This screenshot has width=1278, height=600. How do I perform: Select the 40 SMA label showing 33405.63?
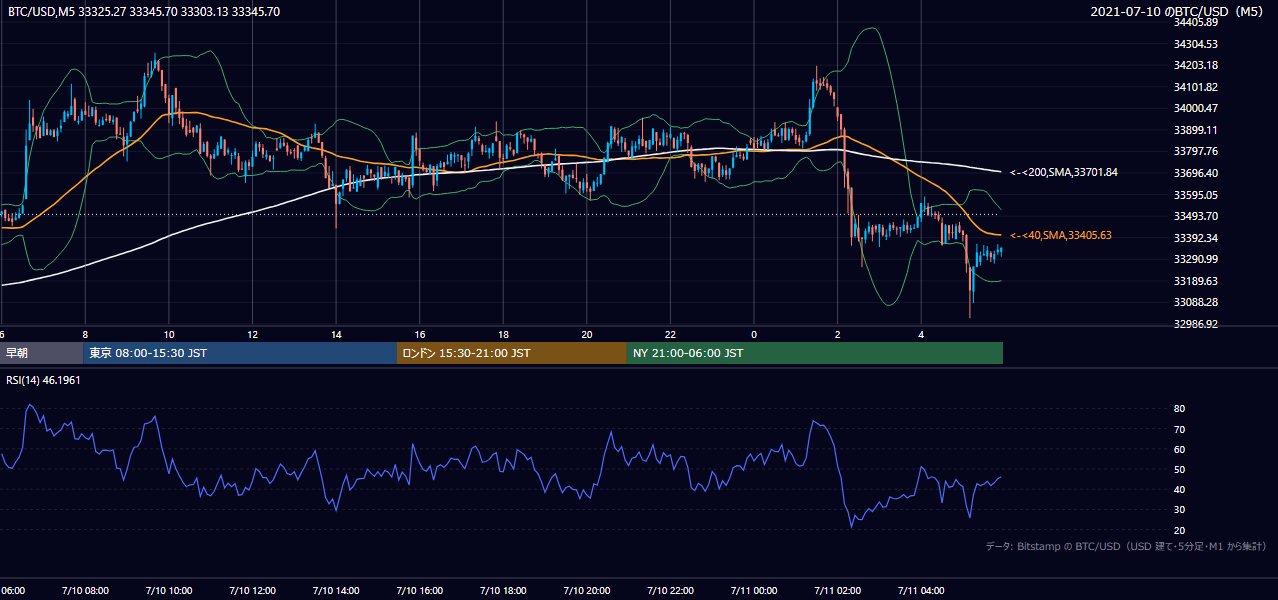pyautogui.click(x=1061, y=236)
